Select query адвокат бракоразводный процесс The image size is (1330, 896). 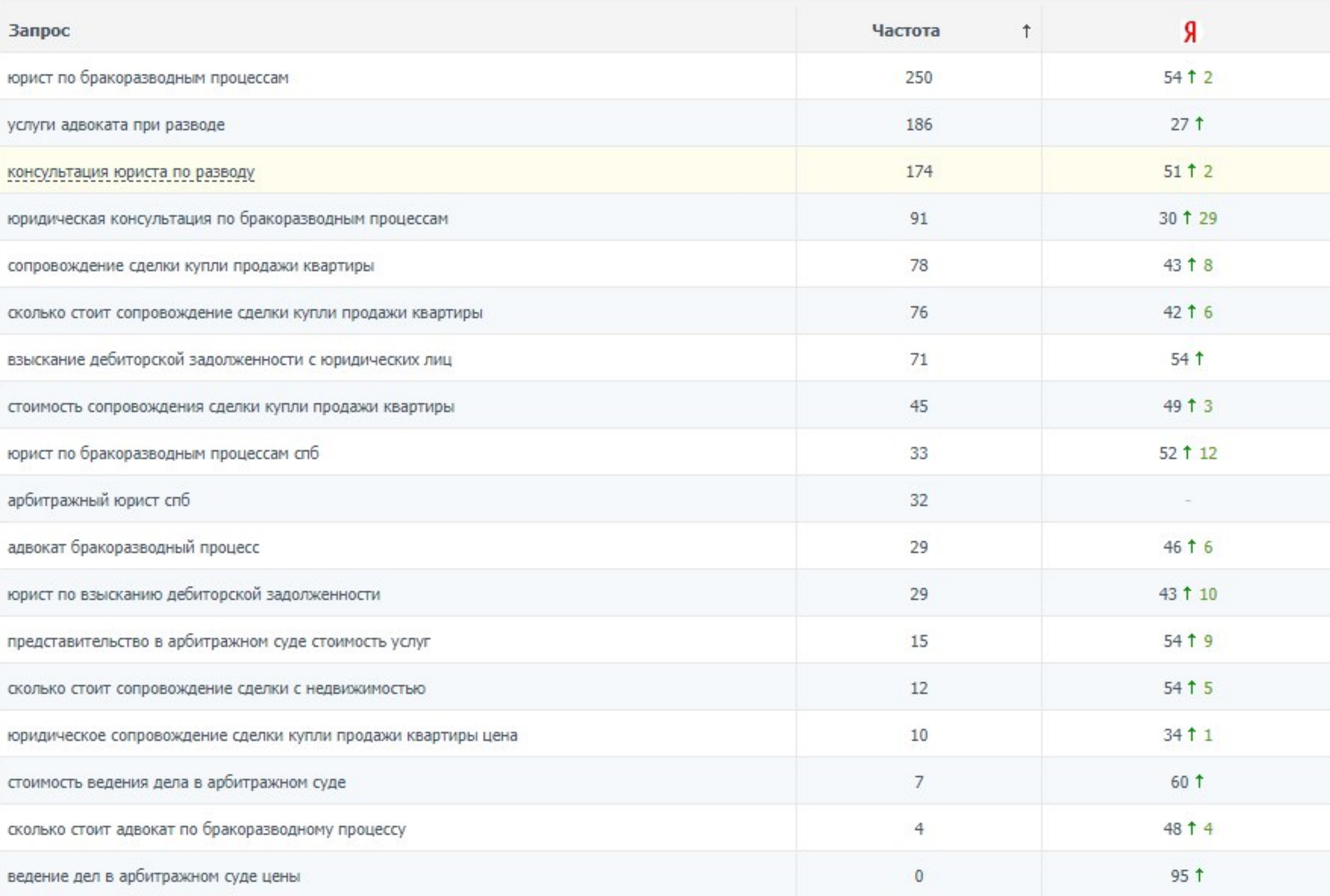tap(133, 547)
